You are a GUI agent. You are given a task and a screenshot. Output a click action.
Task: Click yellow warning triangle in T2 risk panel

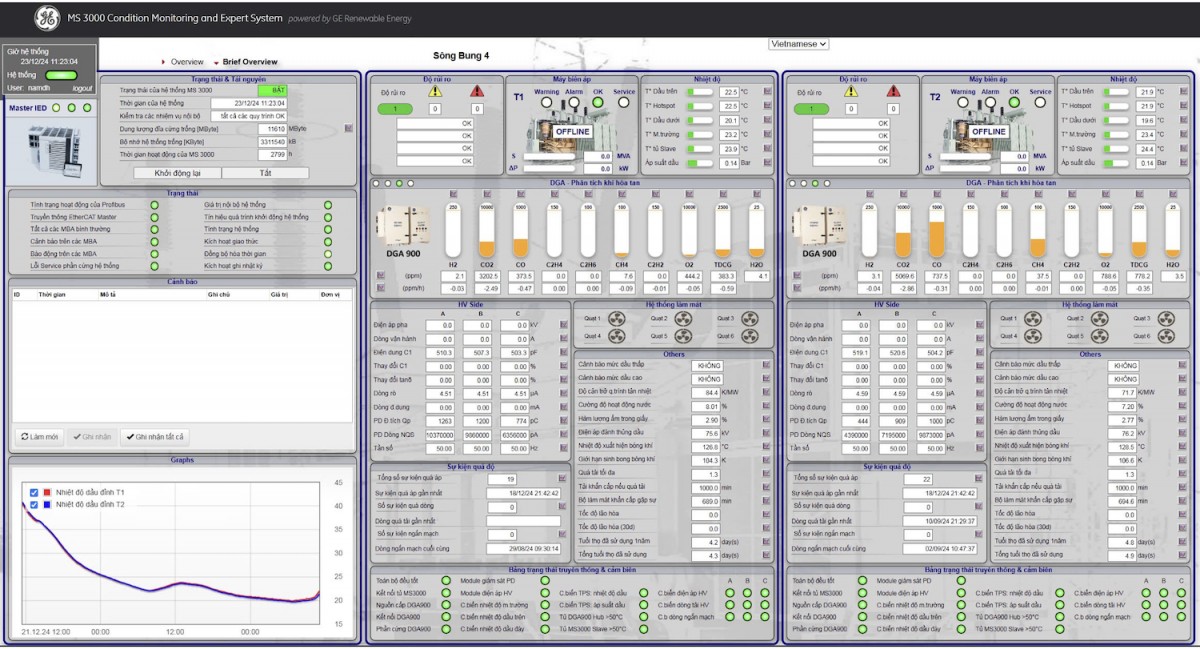coord(851,91)
